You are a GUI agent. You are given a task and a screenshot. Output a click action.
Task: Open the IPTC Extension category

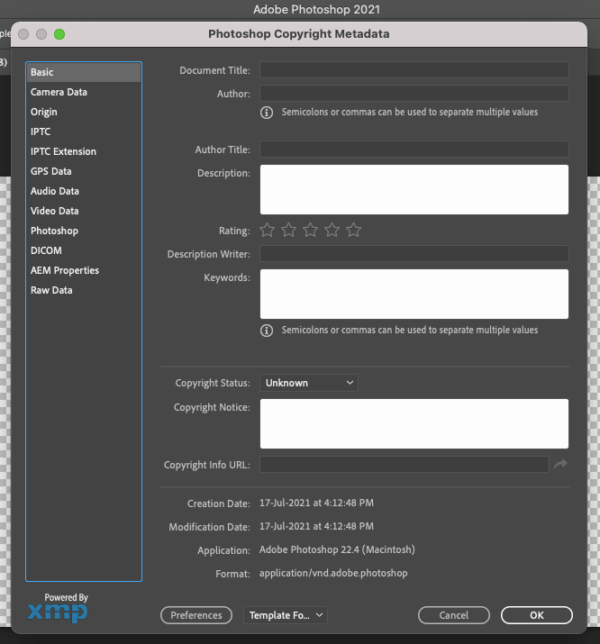pos(84,151)
